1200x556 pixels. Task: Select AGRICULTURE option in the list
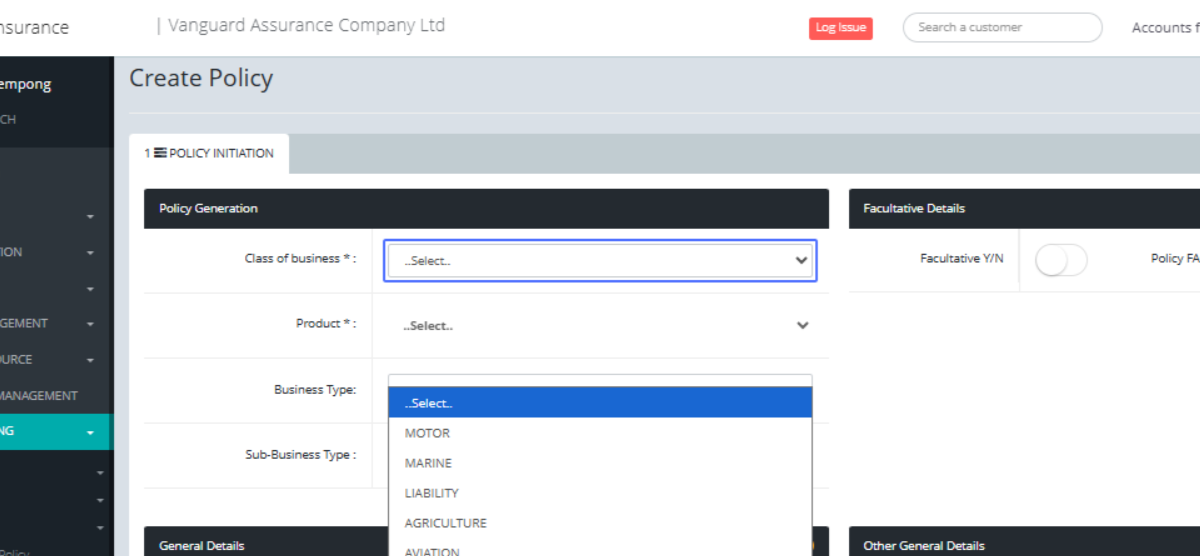445,523
